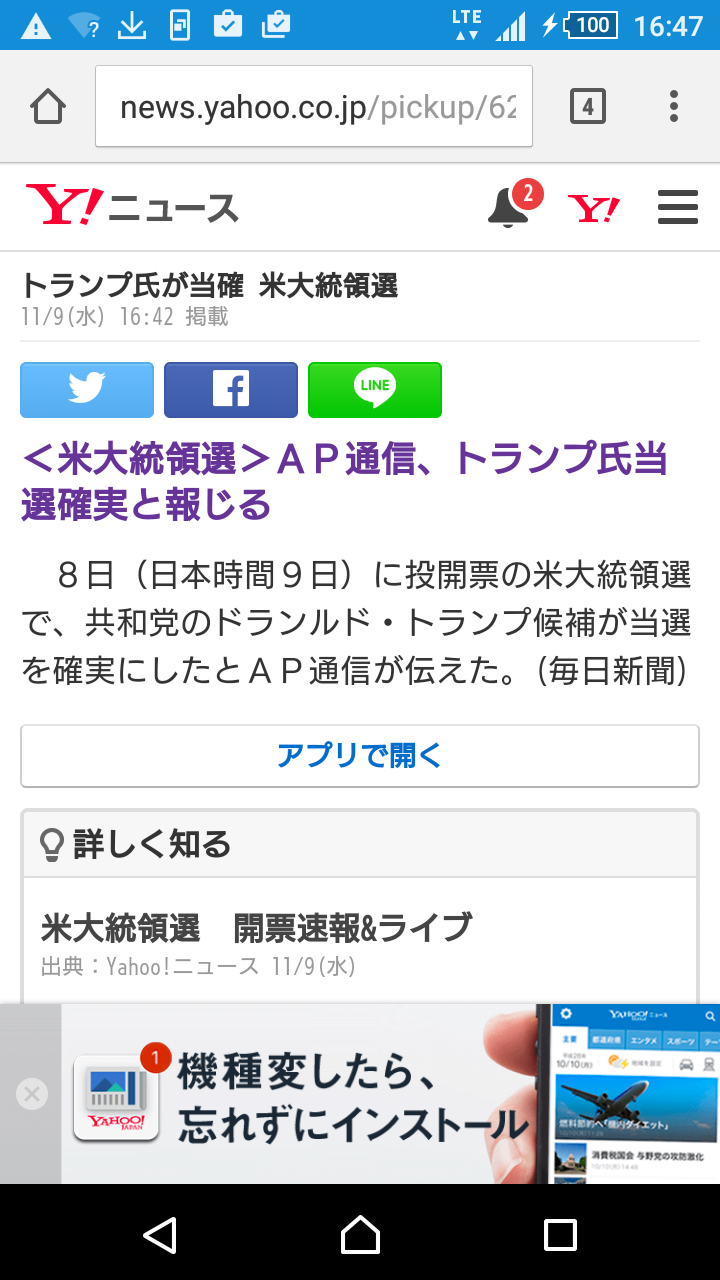Click the Y!ニュース logo
720x1280 pixels.
point(132,207)
